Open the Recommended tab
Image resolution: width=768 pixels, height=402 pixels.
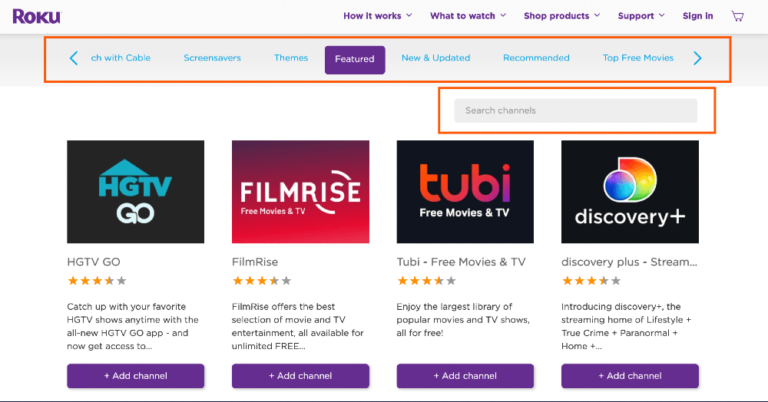536,58
